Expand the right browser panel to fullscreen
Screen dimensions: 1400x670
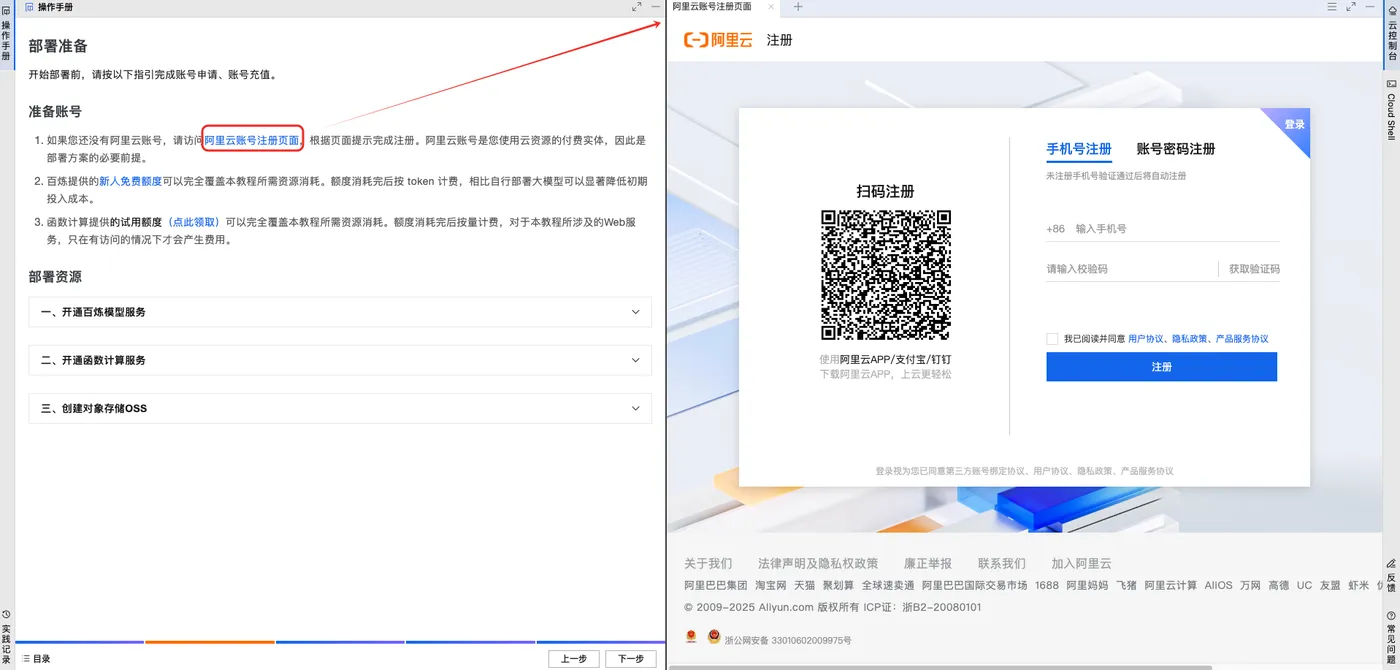point(1352,7)
